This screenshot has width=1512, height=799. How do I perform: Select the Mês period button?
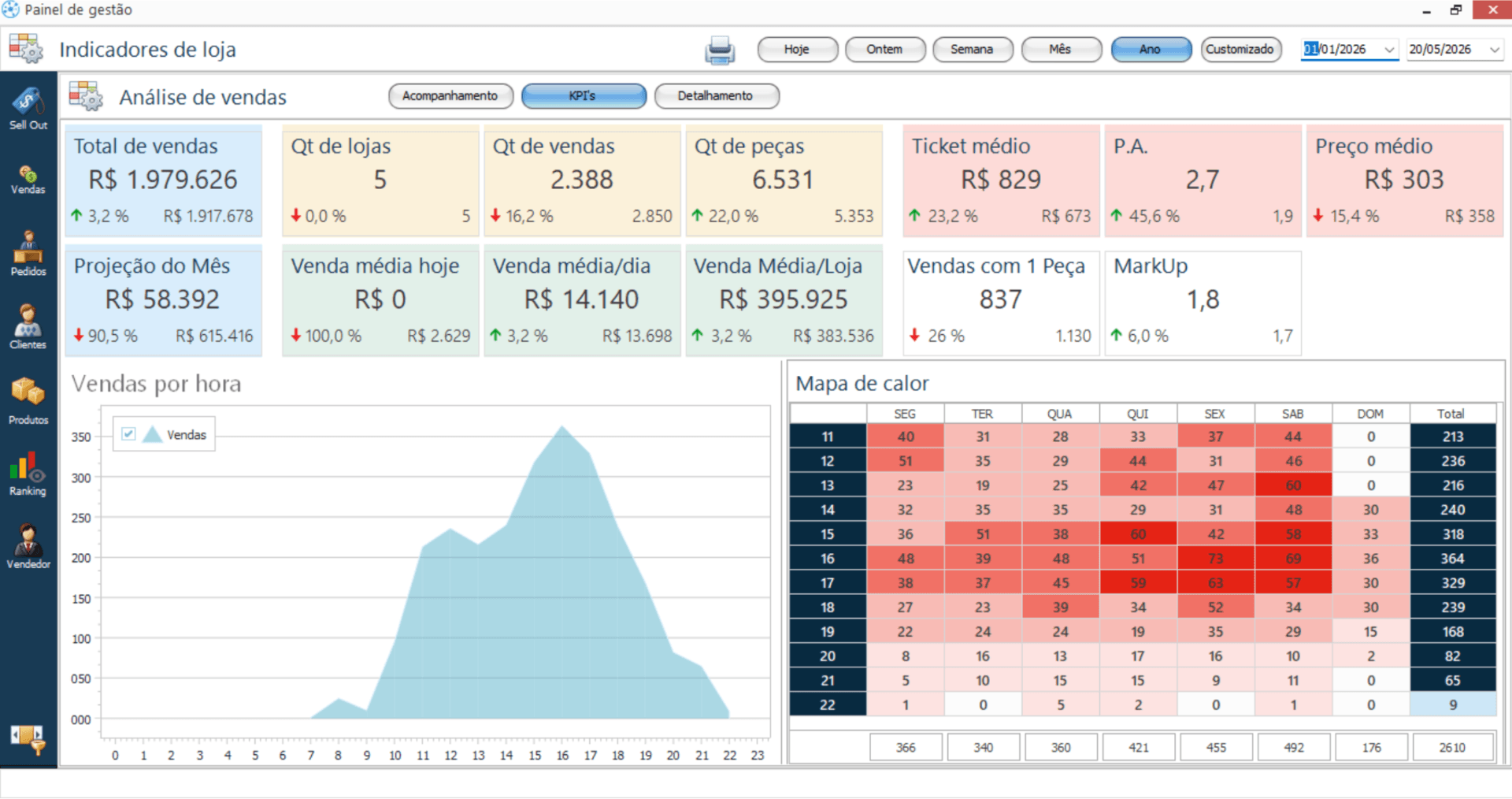1061,50
